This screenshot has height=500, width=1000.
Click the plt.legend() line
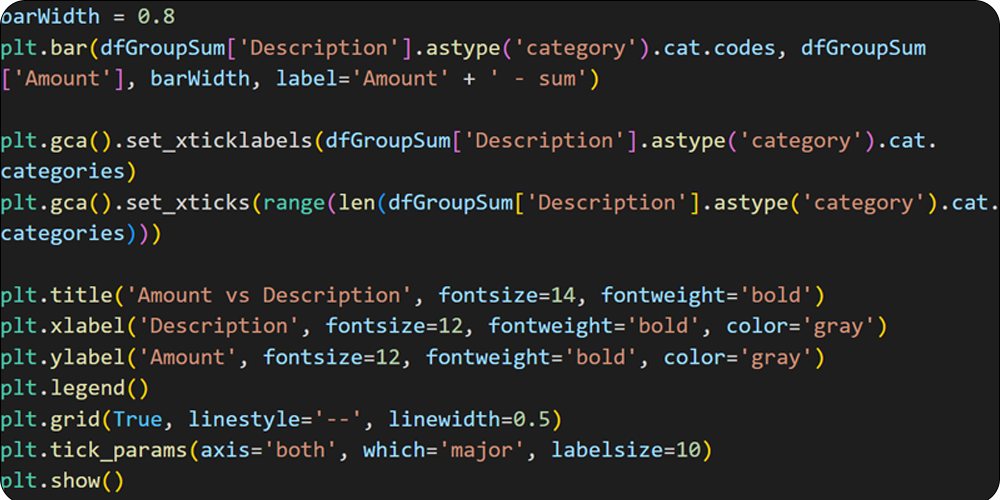[x=62, y=388]
